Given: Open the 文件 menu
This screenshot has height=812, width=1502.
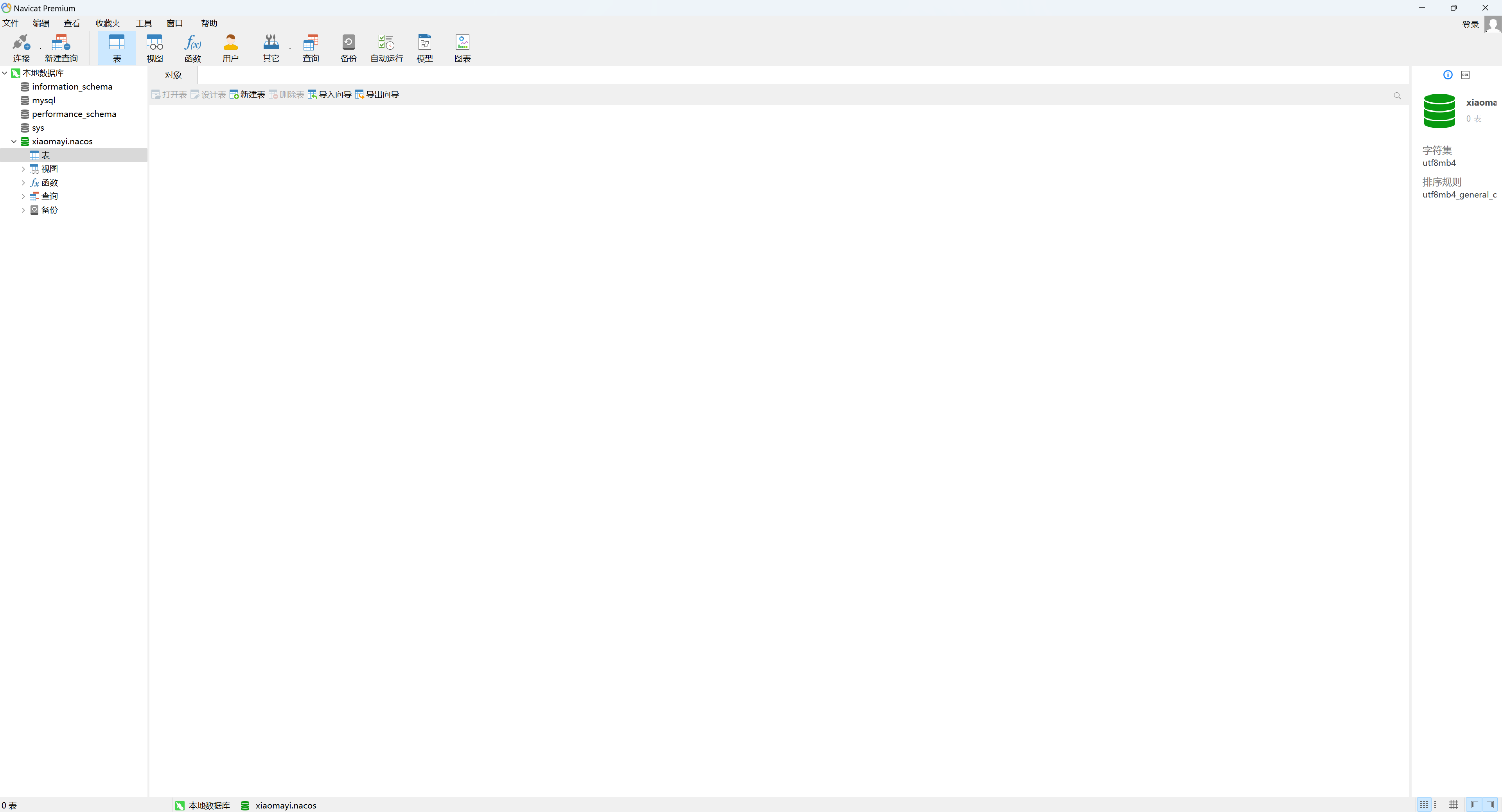Looking at the screenshot, I should click(11, 23).
